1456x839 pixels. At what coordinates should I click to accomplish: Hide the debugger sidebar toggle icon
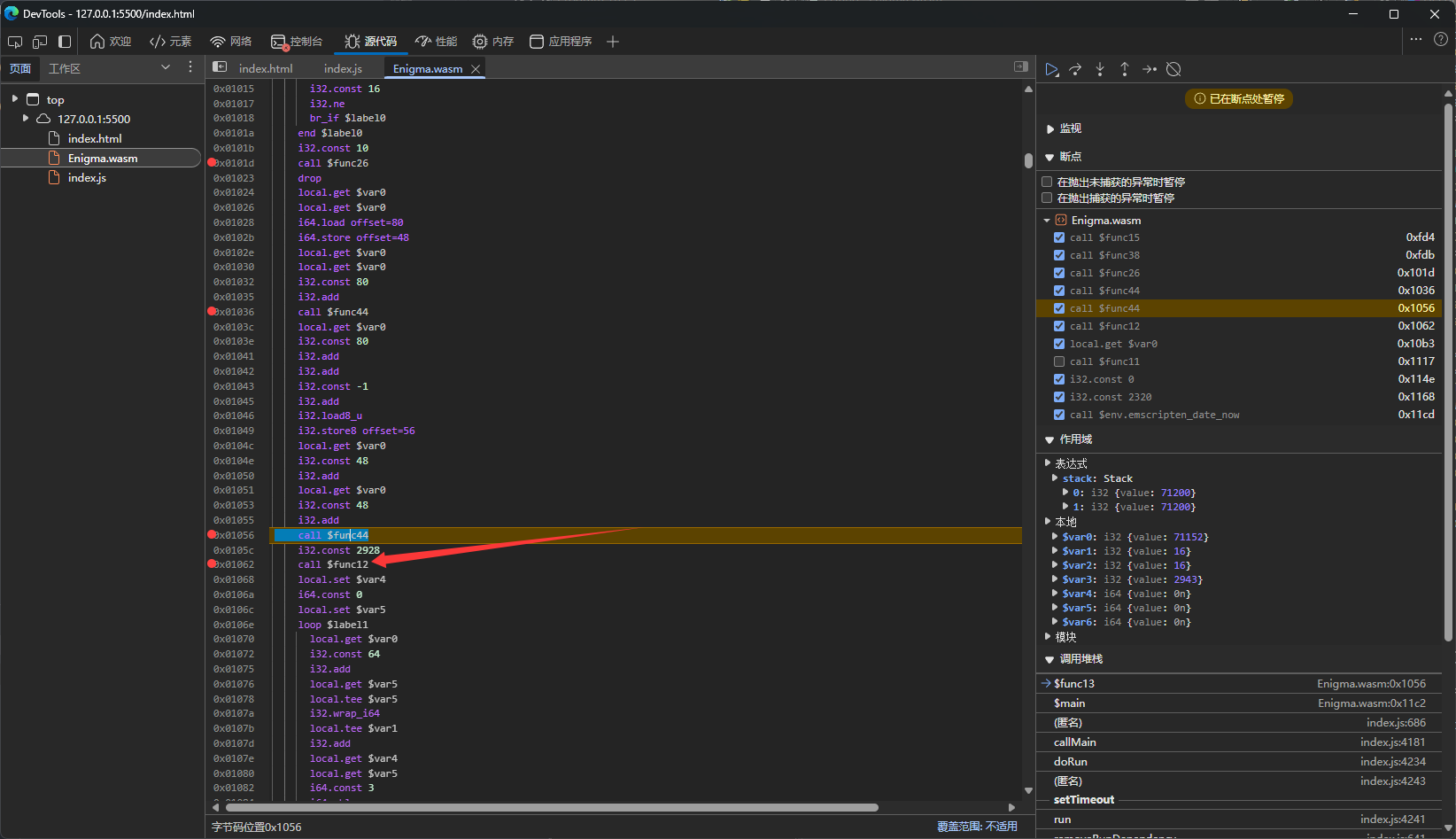pyautogui.click(x=1020, y=66)
